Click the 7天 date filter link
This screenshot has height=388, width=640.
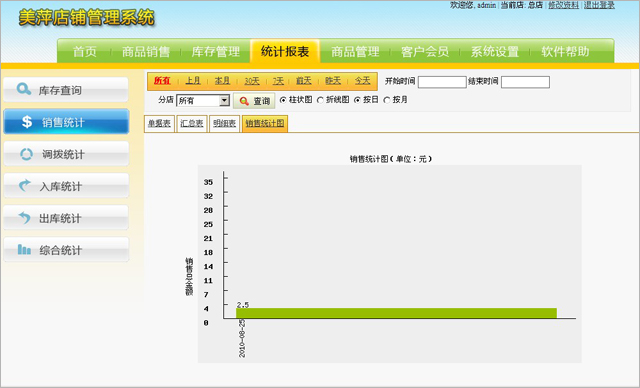pos(278,81)
